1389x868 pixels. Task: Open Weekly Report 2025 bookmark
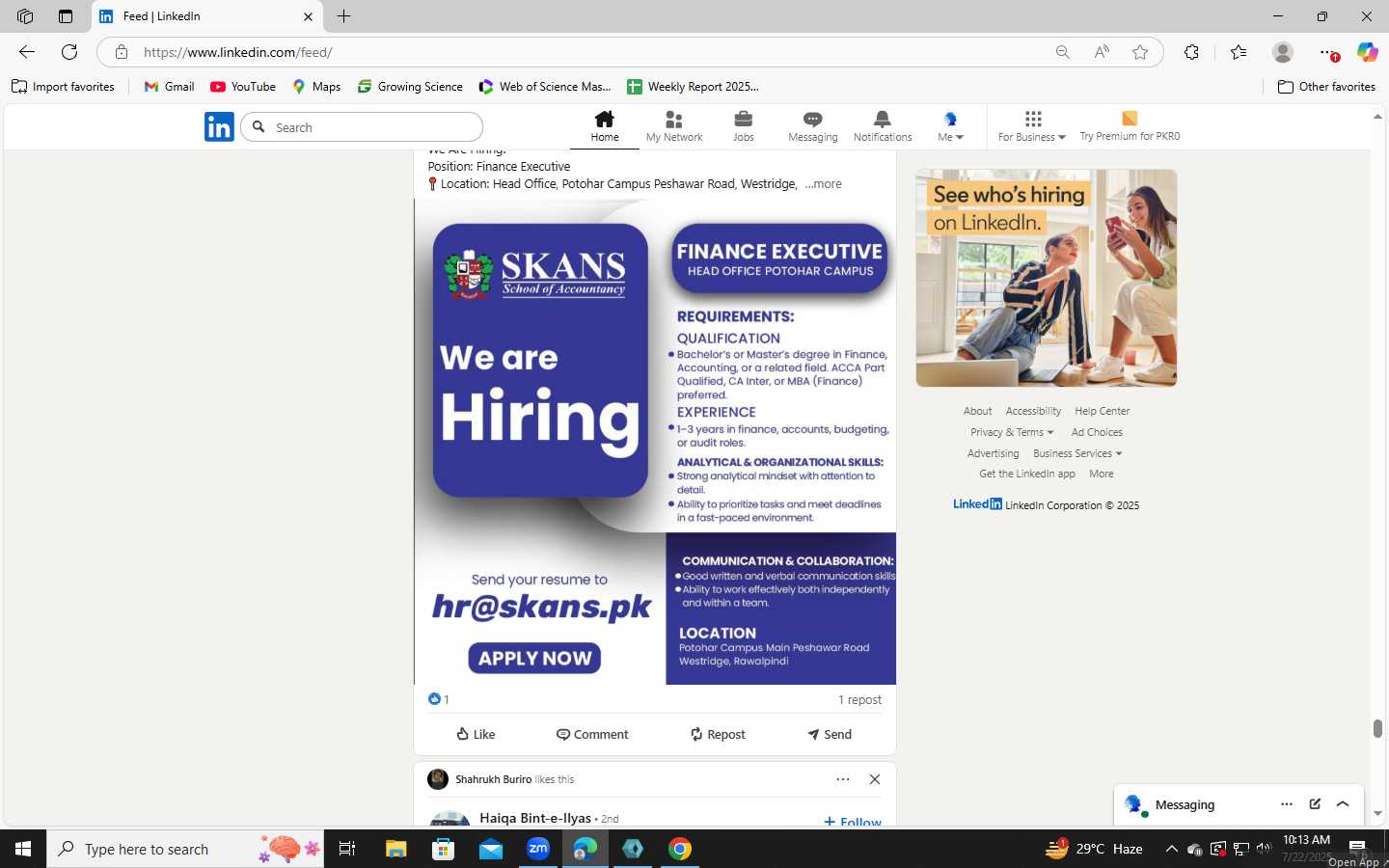(x=693, y=87)
